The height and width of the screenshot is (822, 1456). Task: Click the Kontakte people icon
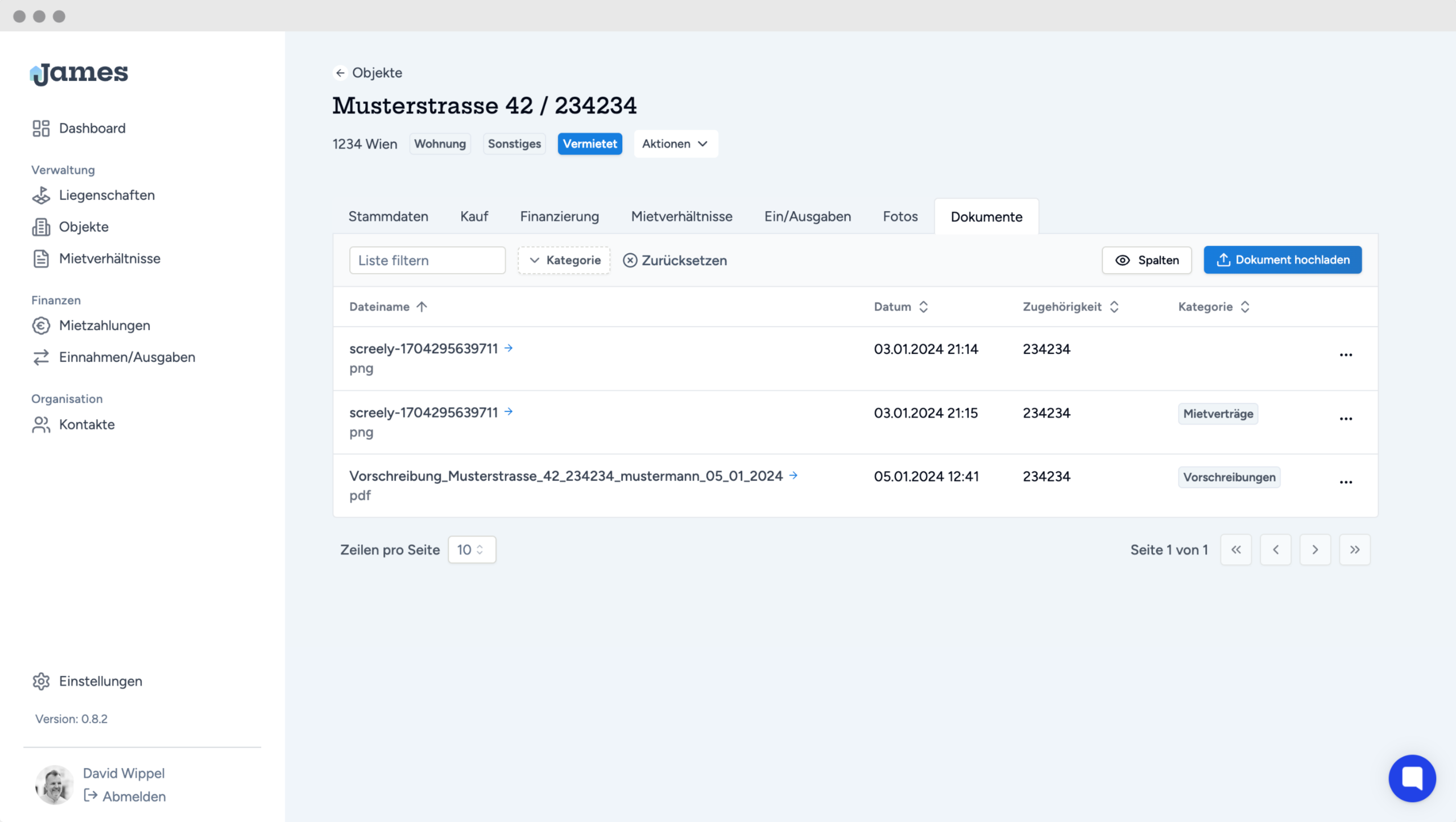41,424
